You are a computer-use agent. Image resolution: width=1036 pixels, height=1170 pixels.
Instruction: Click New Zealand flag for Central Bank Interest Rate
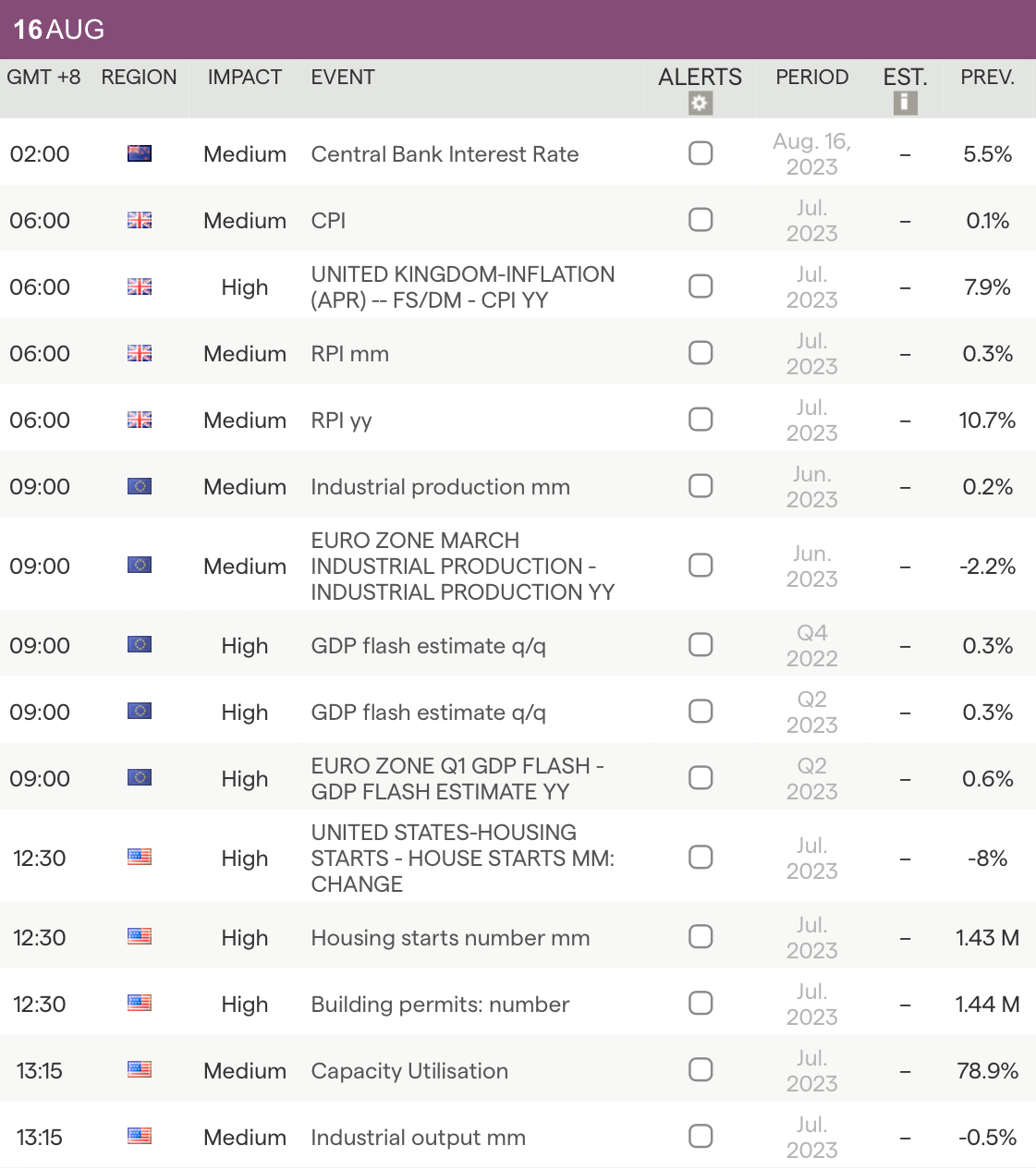click(x=140, y=153)
